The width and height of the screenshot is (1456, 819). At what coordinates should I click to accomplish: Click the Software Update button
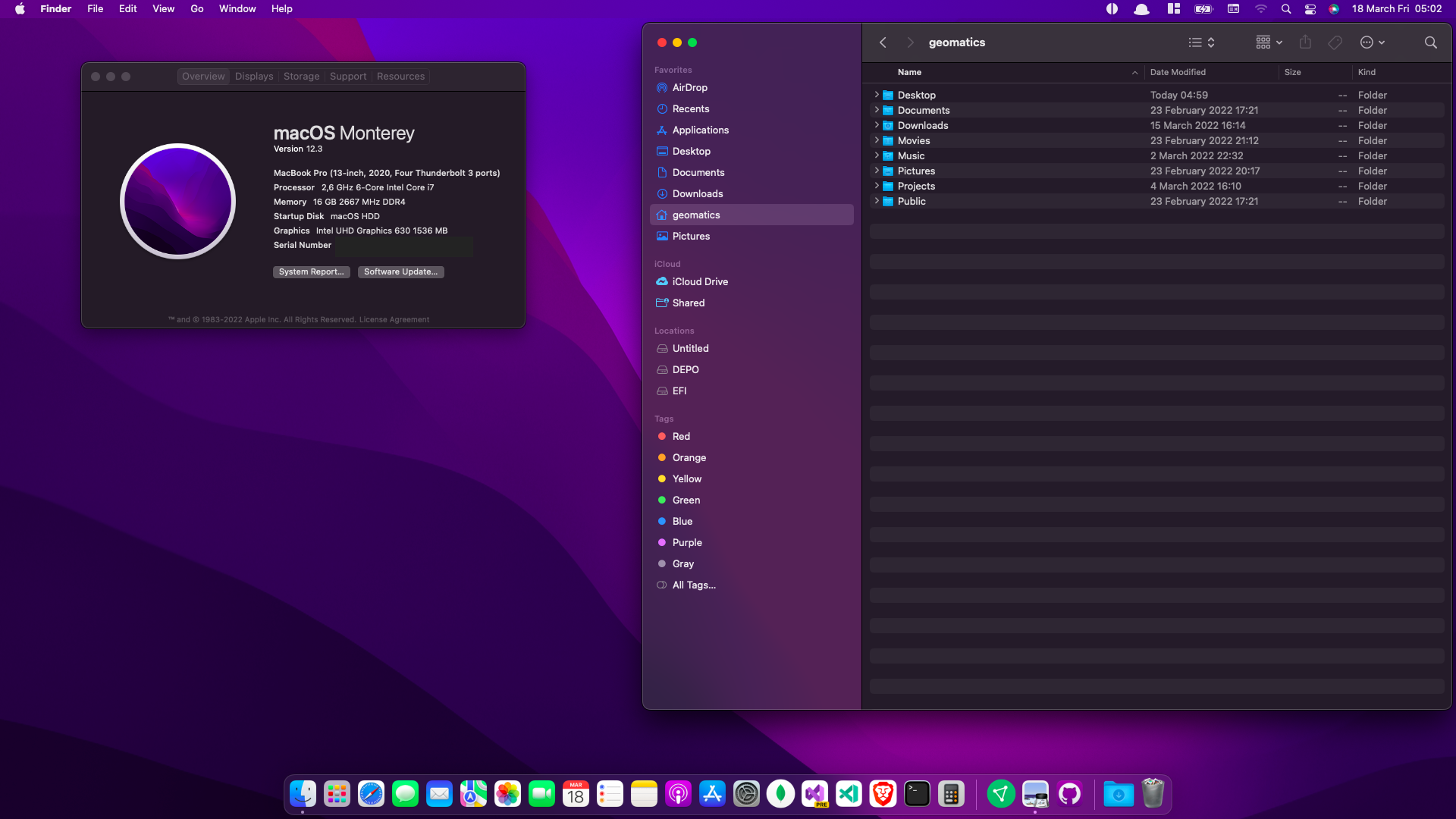400,272
